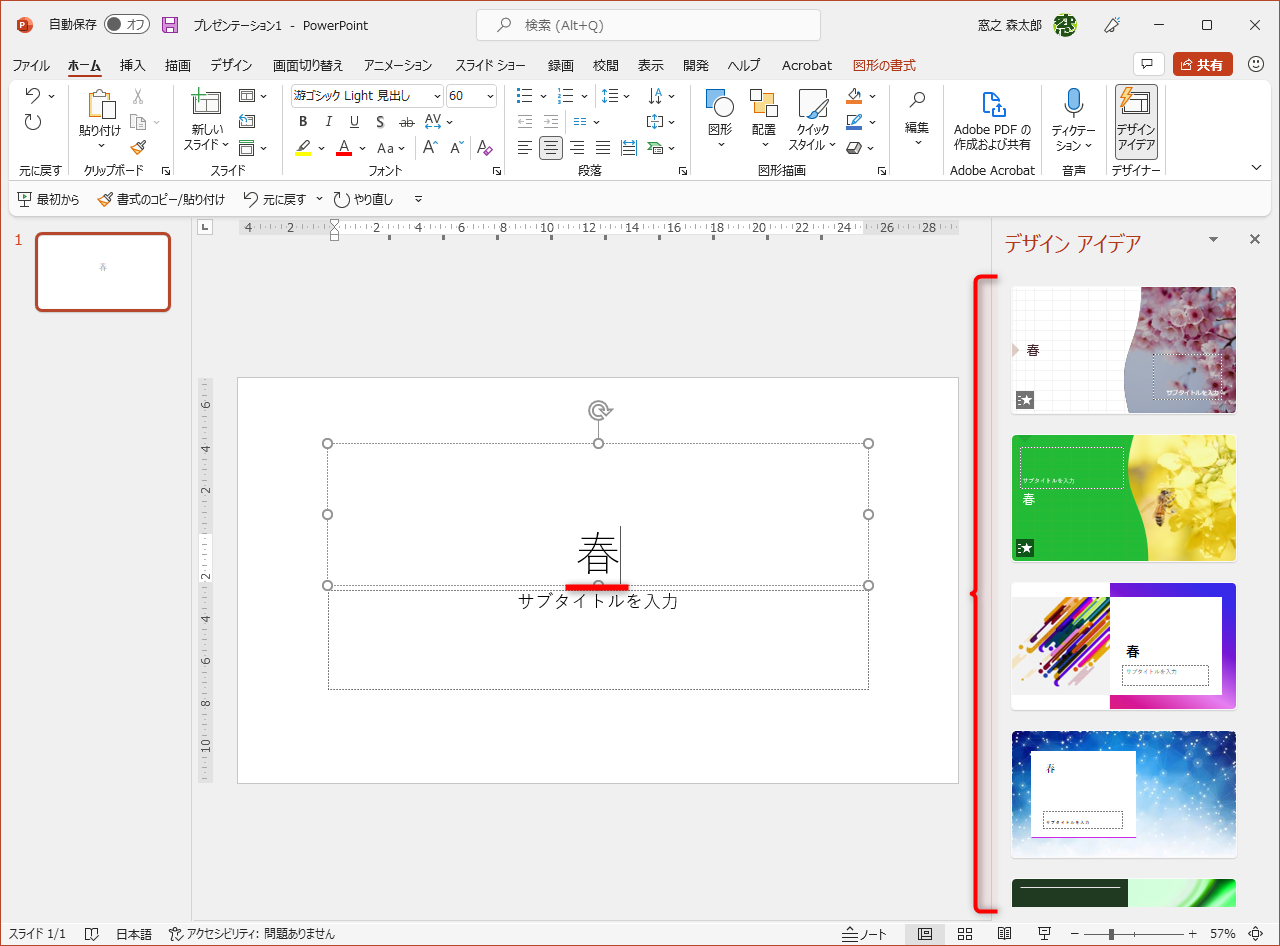This screenshot has width=1280, height=946.
Task: Click the Paste button
Action: (100, 105)
